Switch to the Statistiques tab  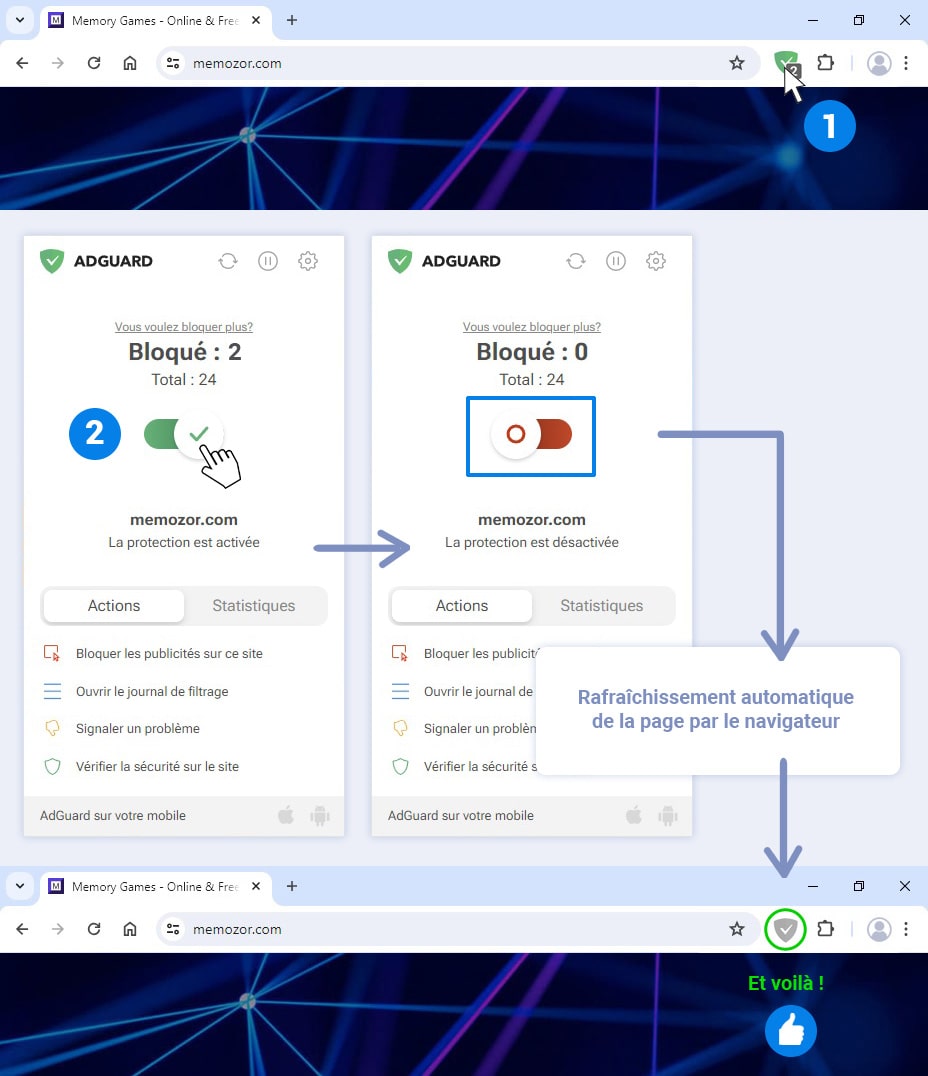[254, 605]
